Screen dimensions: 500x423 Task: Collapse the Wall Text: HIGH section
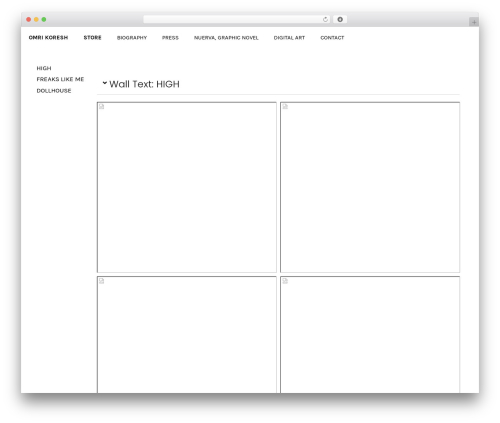pyautogui.click(x=105, y=83)
